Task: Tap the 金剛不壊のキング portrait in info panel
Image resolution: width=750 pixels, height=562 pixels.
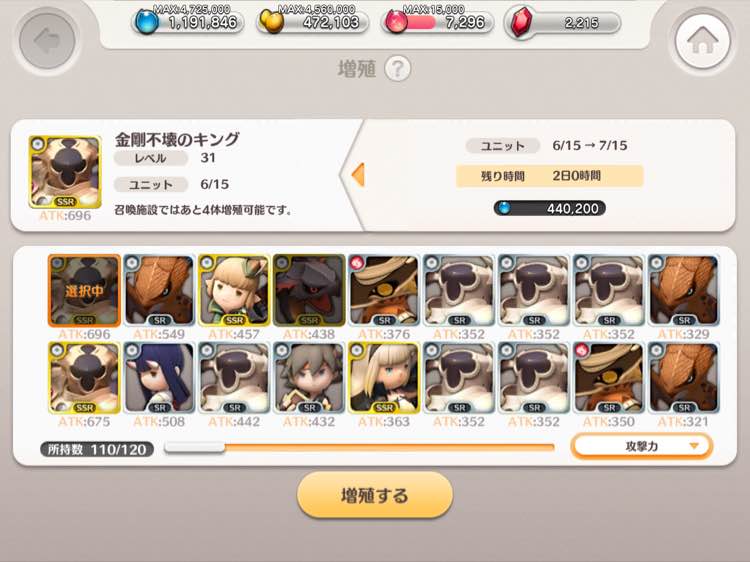Action: 65,172
